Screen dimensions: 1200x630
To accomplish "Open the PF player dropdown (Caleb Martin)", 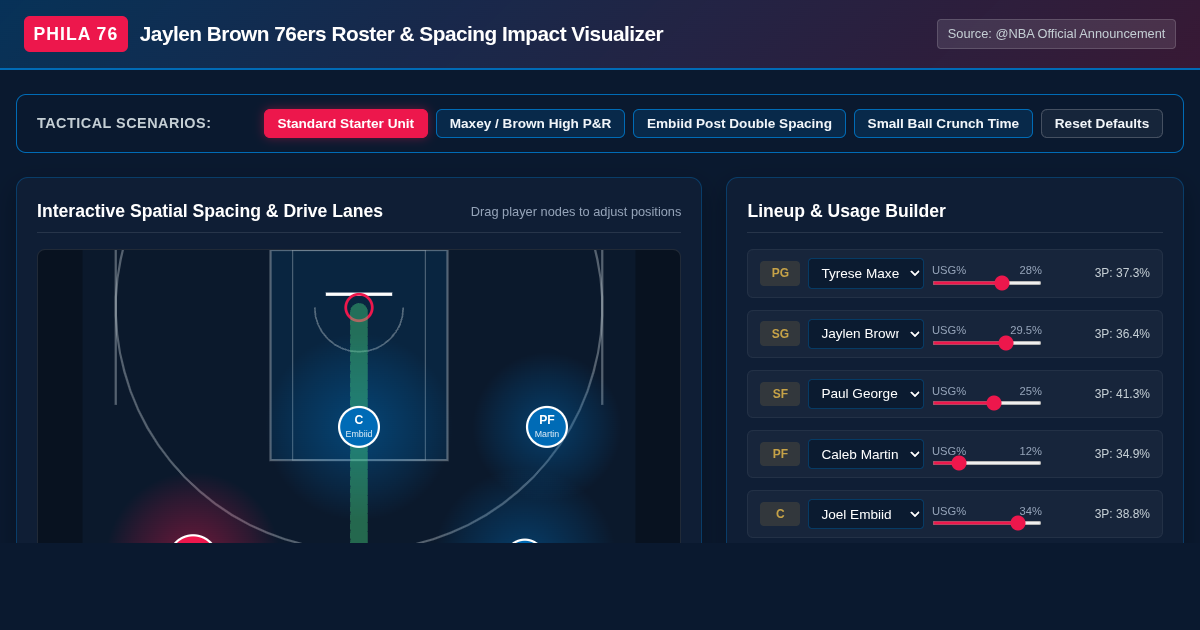I will tap(866, 453).
